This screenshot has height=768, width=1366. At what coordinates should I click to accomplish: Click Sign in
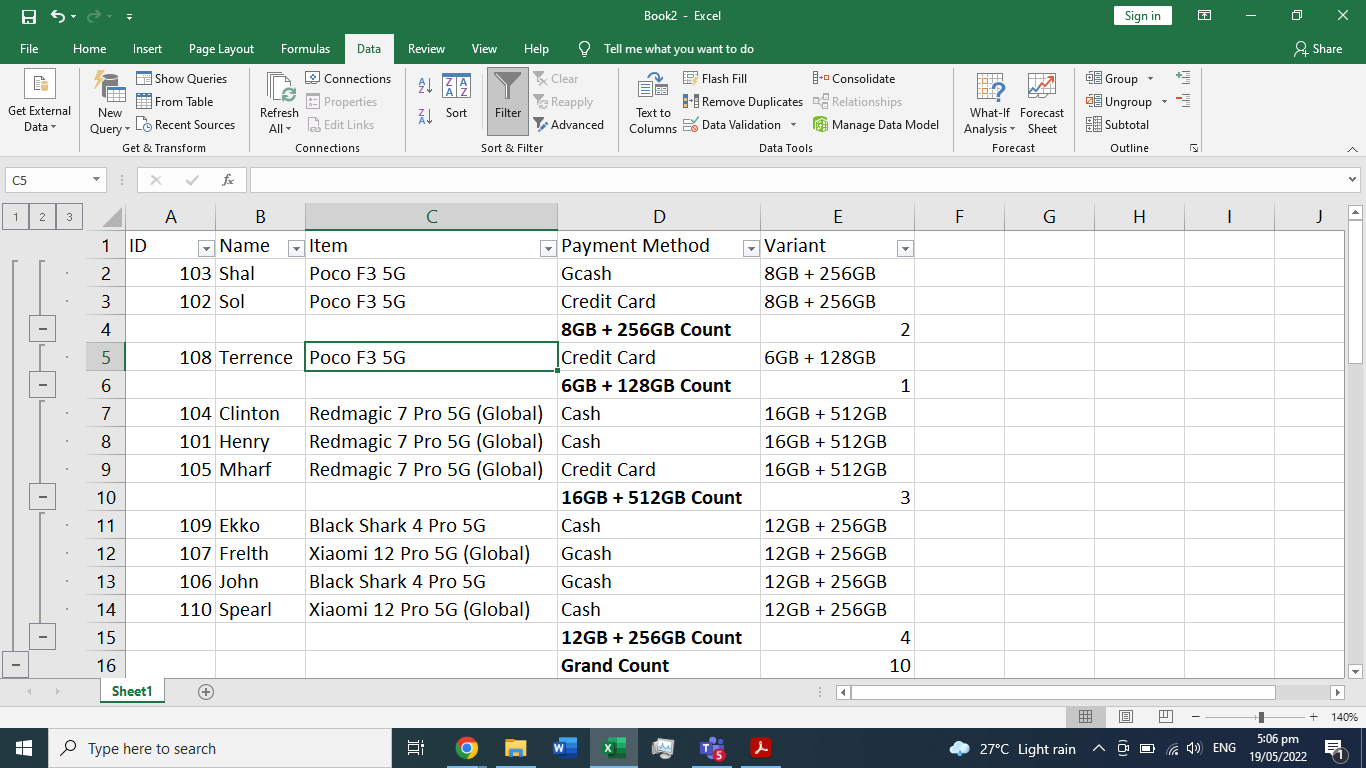(x=1142, y=15)
